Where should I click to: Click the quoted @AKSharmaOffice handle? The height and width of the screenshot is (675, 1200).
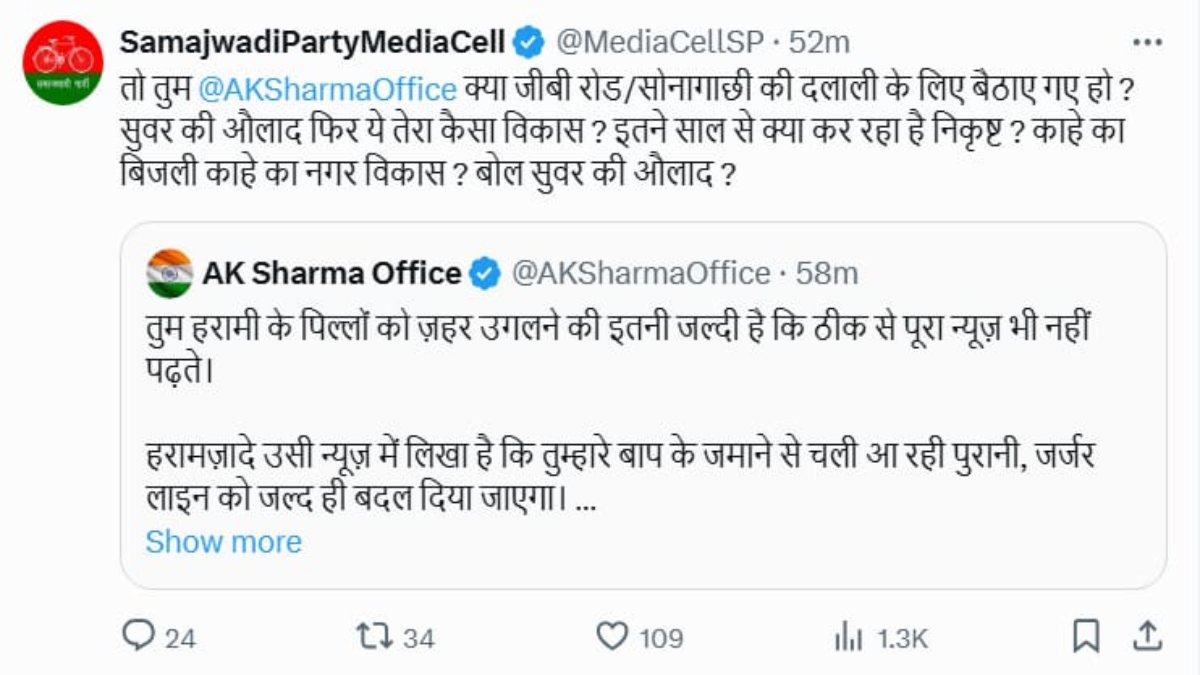tap(641, 273)
